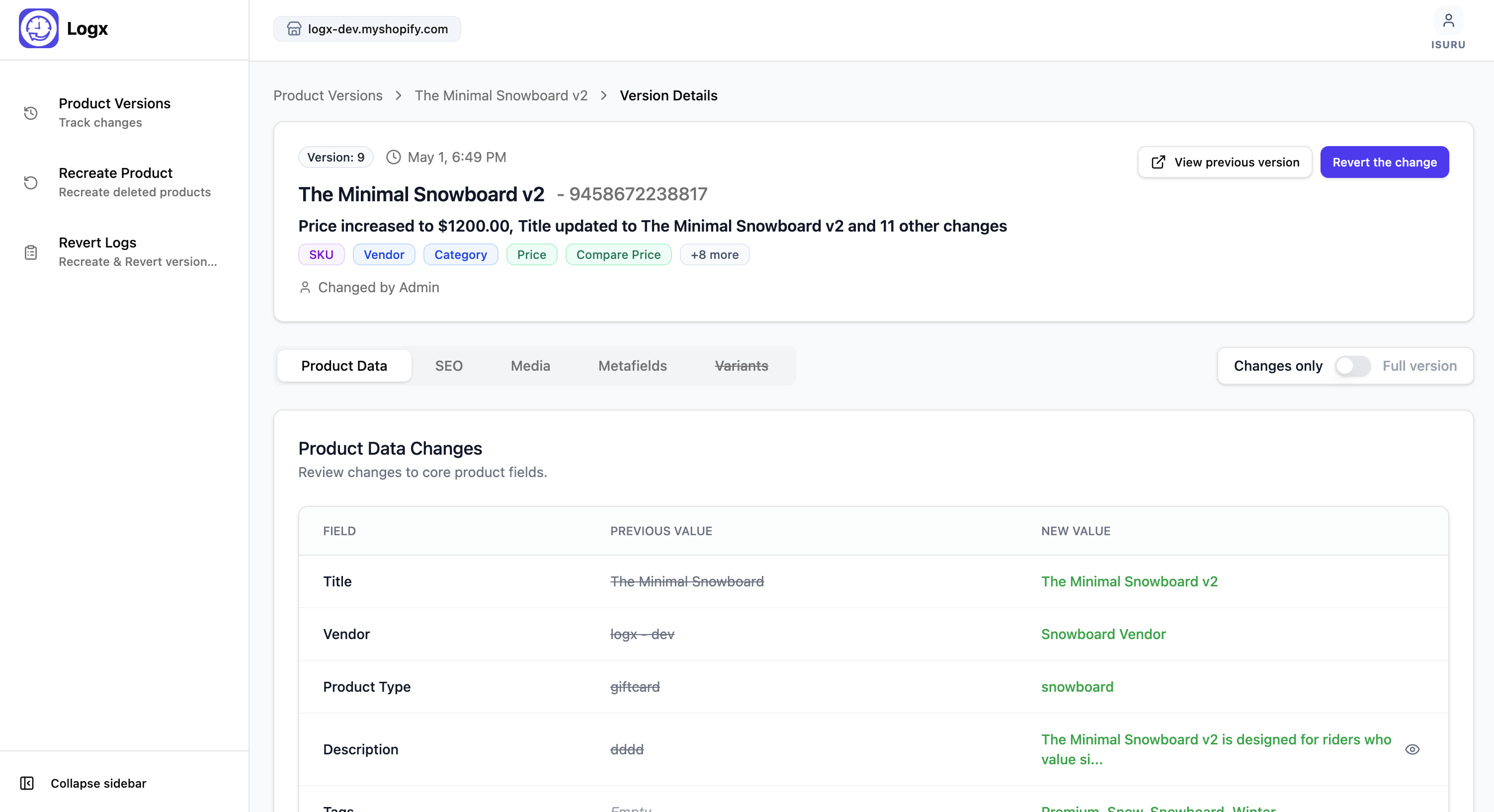The height and width of the screenshot is (812, 1494).
Task: Open the Media tab
Action: 530,366
